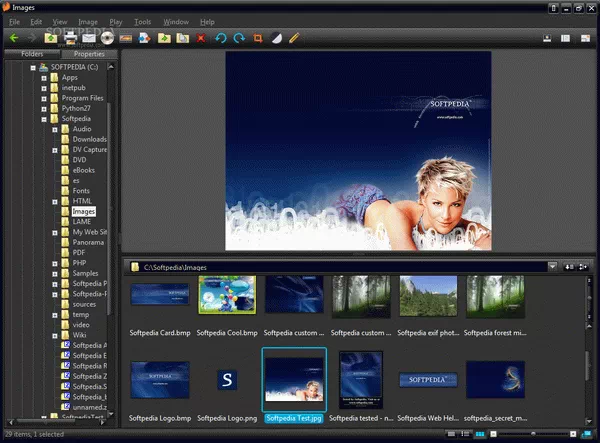The width and height of the screenshot is (600, 443).
Task: Select the Softpedia Logo.png thumbnail
Action: coord(228,379)
